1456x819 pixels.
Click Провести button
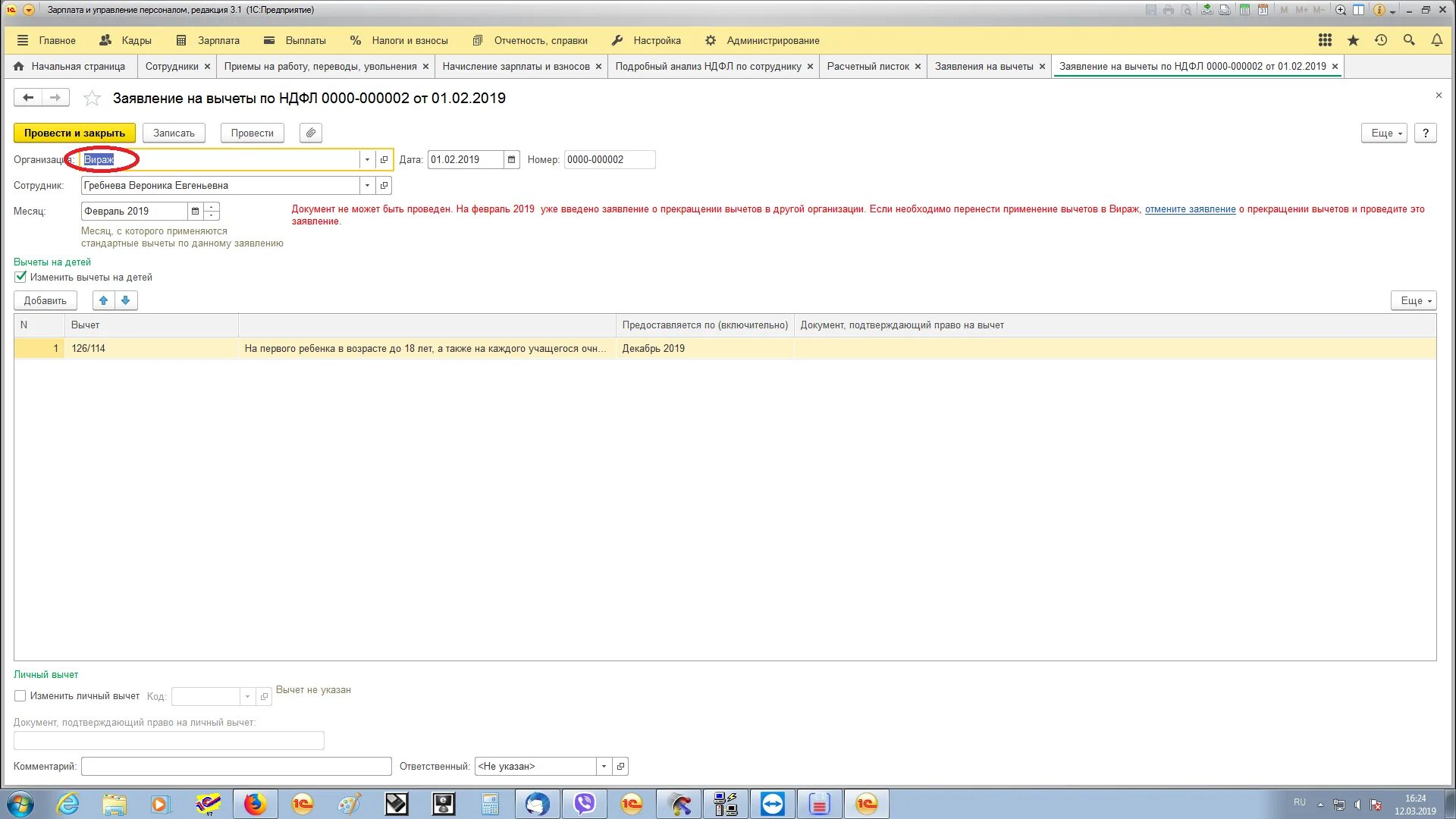(252, 133)
